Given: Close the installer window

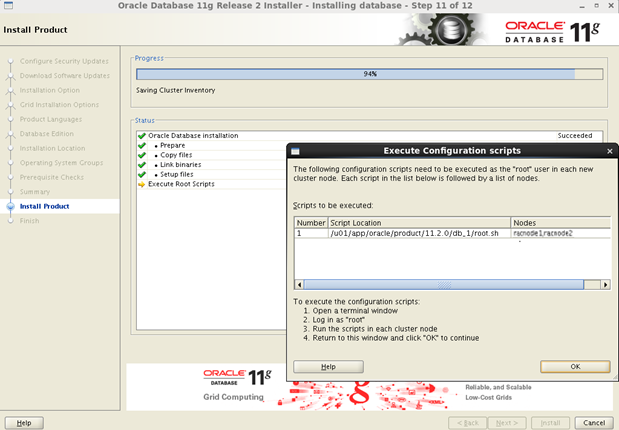Looking at the screenshot, I should click(x=611, y=6).
